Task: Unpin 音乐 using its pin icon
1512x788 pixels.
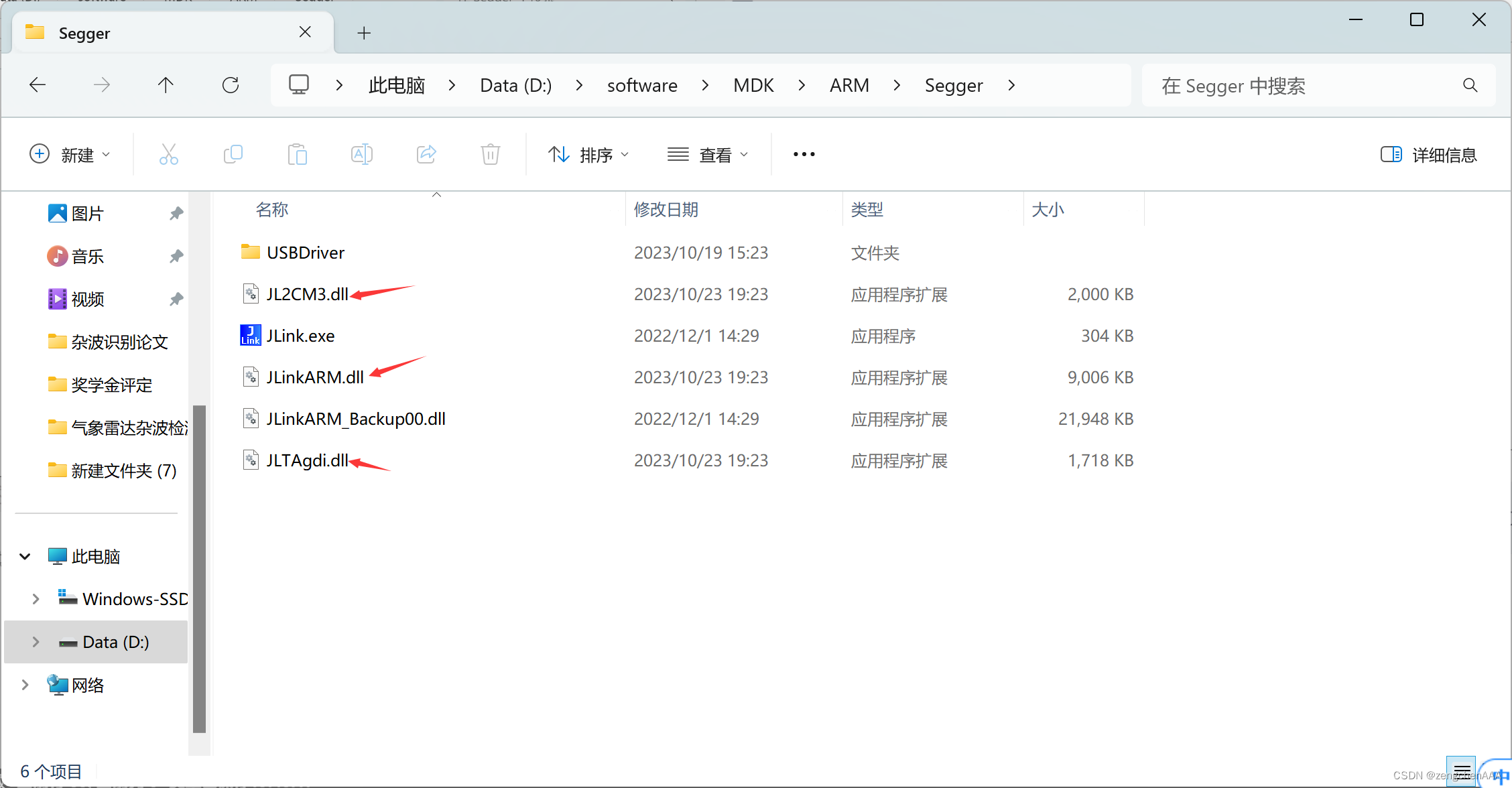Action: [176, 257]
